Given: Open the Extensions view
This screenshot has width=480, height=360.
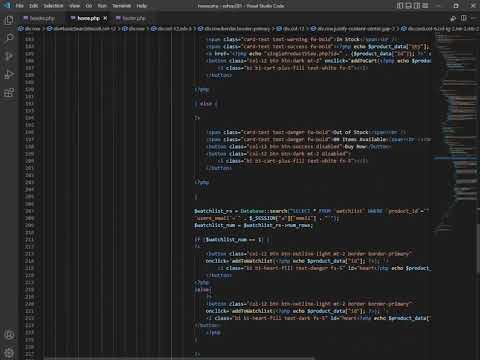Looking at the screenshot, I should coord(9,92).
